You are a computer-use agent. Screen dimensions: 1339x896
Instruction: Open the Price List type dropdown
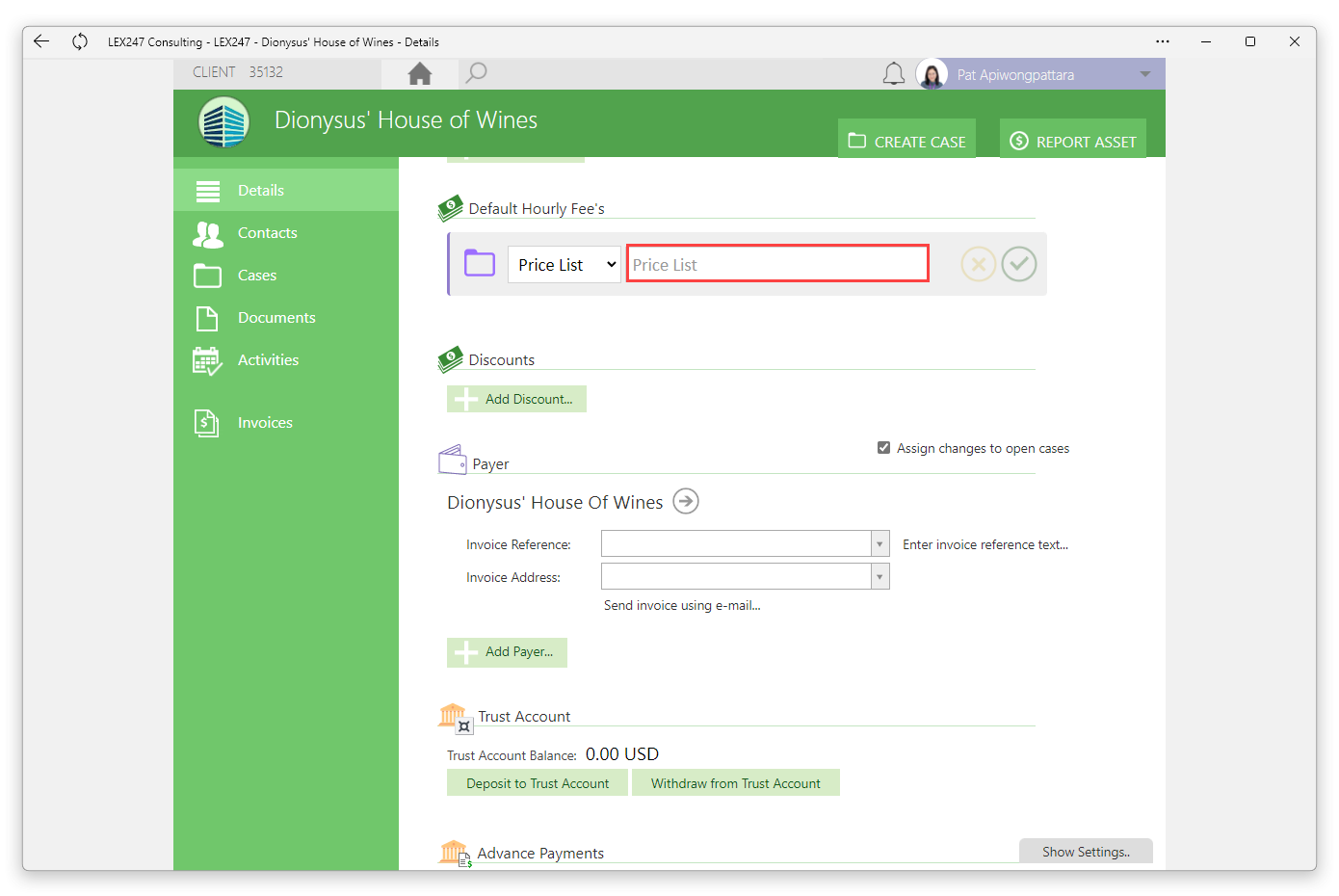coord(564,265)
